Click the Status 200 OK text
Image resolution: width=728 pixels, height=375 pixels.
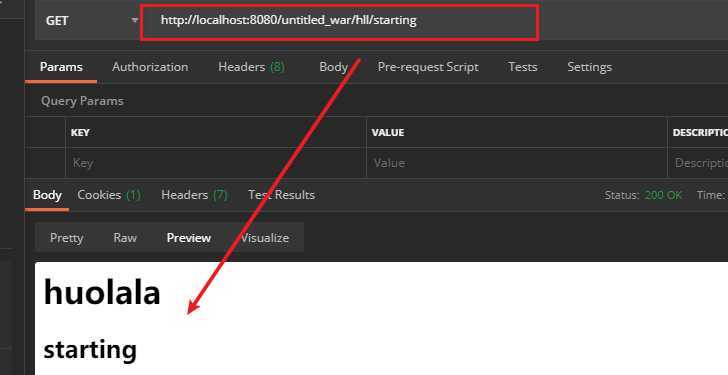[x=643, y=195]
